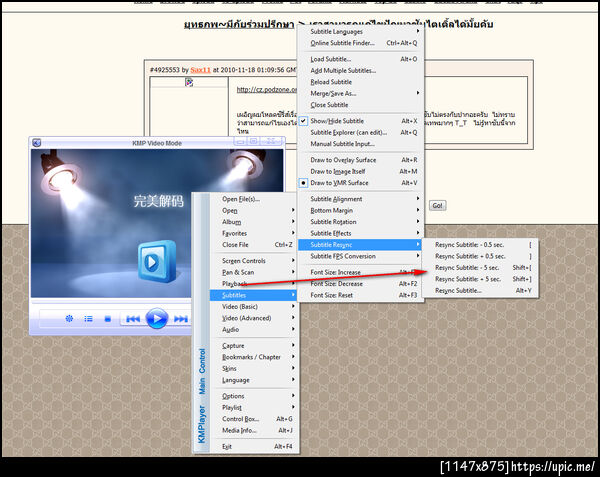Click the previous track button in KMPlayer
600x477 pixels.
coord(133,319)
